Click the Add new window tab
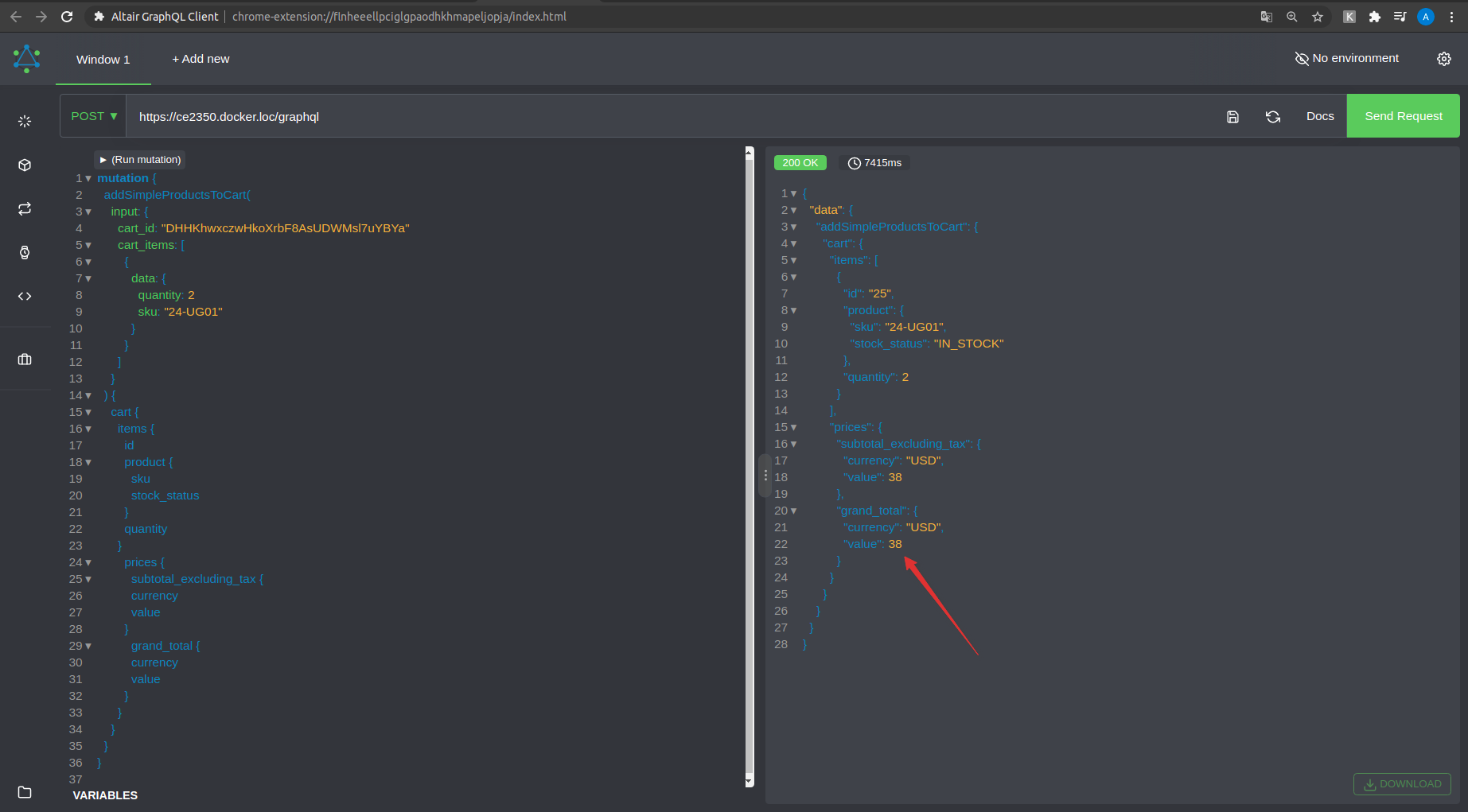Viewport: 1468px width, 812px height. (201, 59)
